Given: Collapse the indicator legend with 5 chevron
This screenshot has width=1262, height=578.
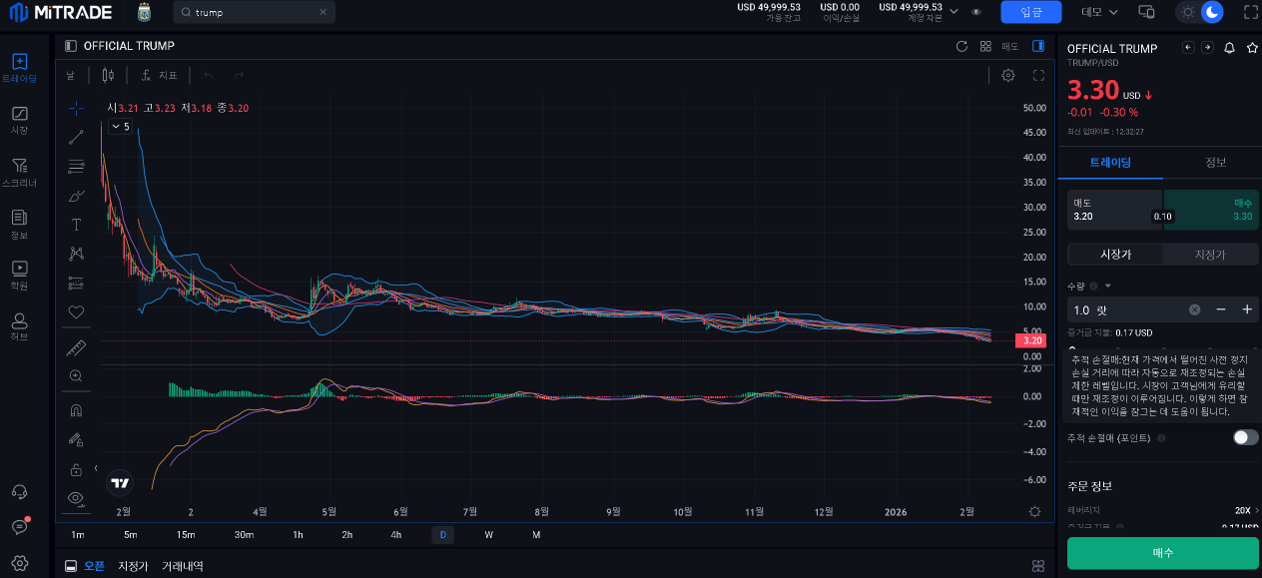Looking at the screenshot, I should 119,127.
